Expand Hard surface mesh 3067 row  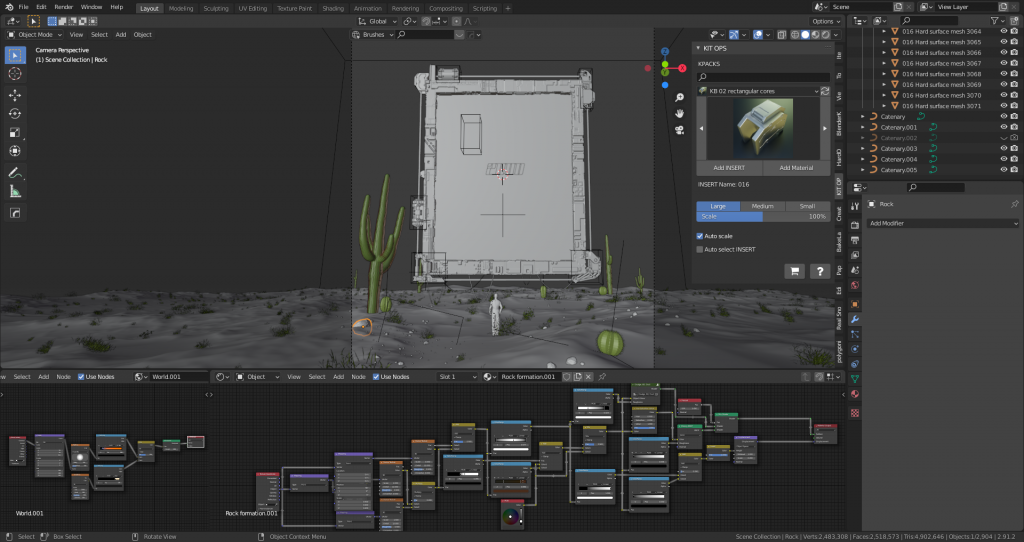click(x=884, y=63)
